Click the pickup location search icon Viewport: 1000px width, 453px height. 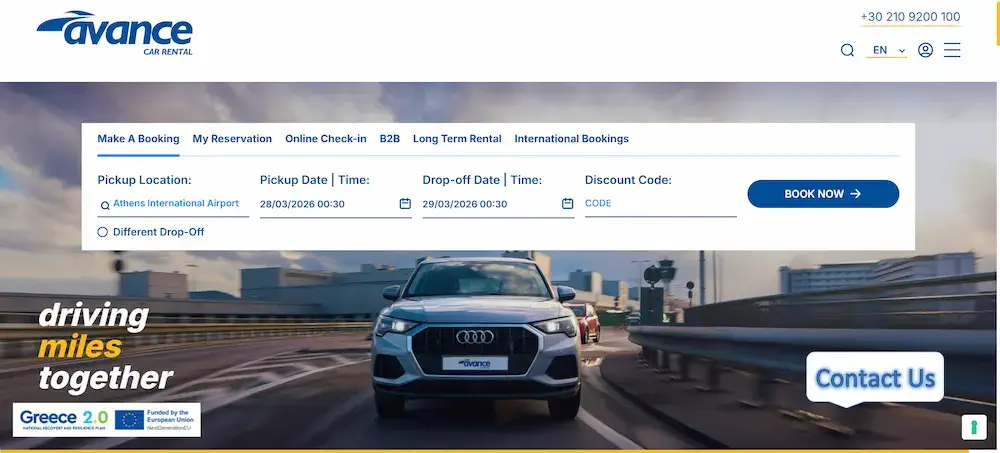tap(105, 205)
